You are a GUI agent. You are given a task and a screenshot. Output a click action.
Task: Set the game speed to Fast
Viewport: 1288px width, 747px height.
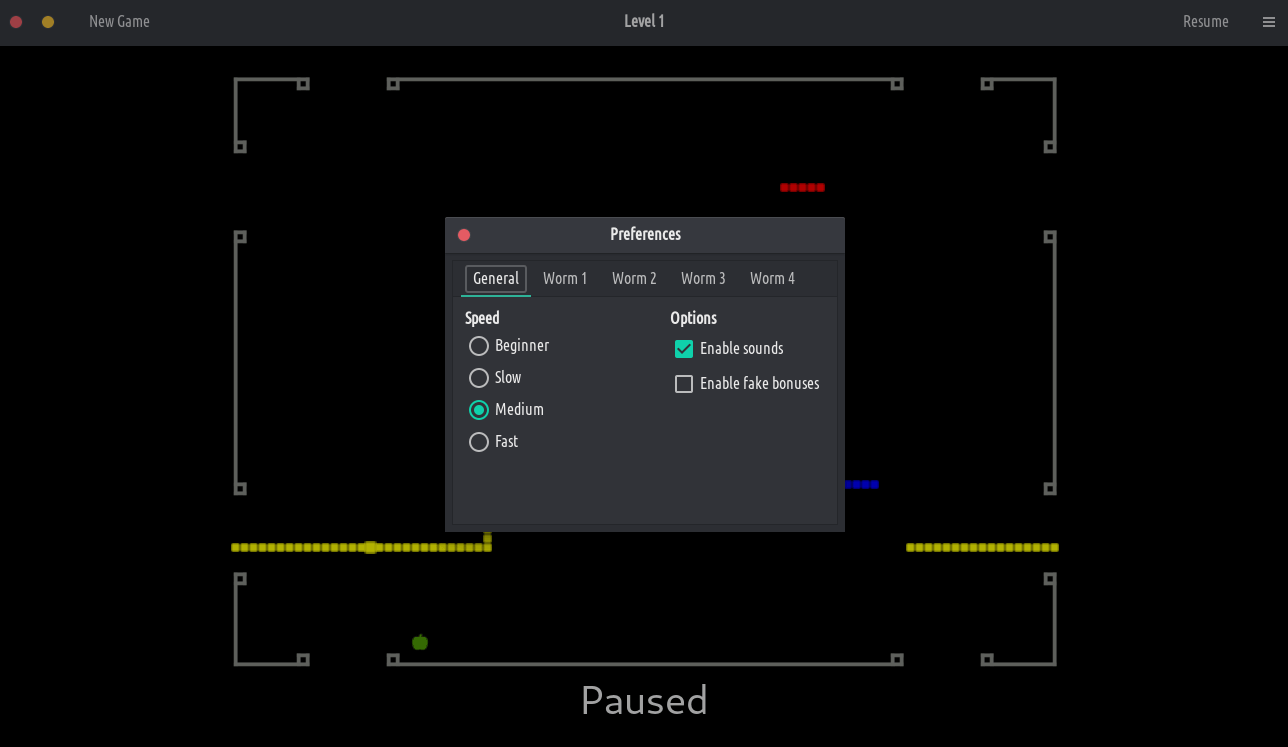(x=479, y=442)
